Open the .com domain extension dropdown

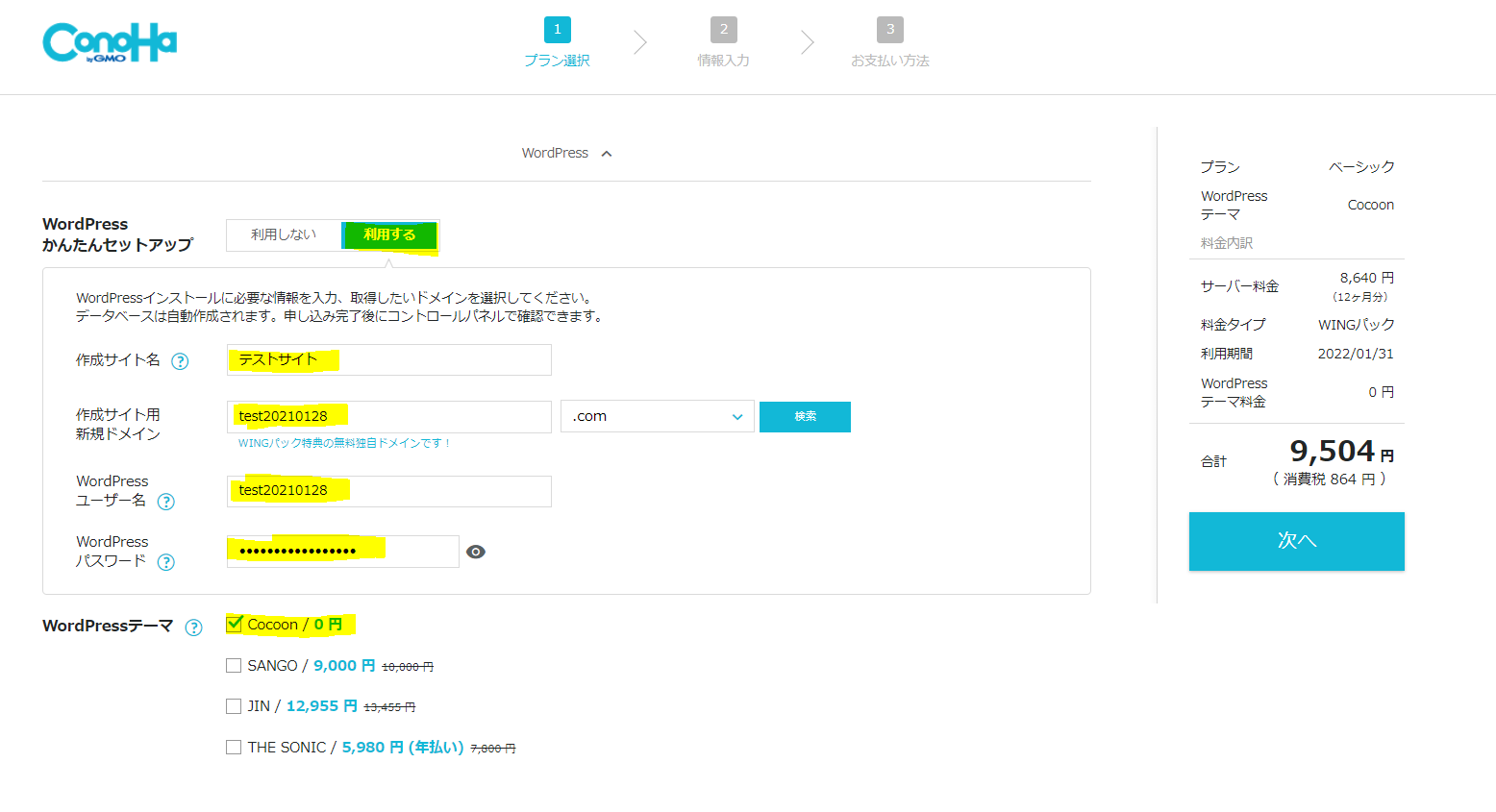coord(658,416)
